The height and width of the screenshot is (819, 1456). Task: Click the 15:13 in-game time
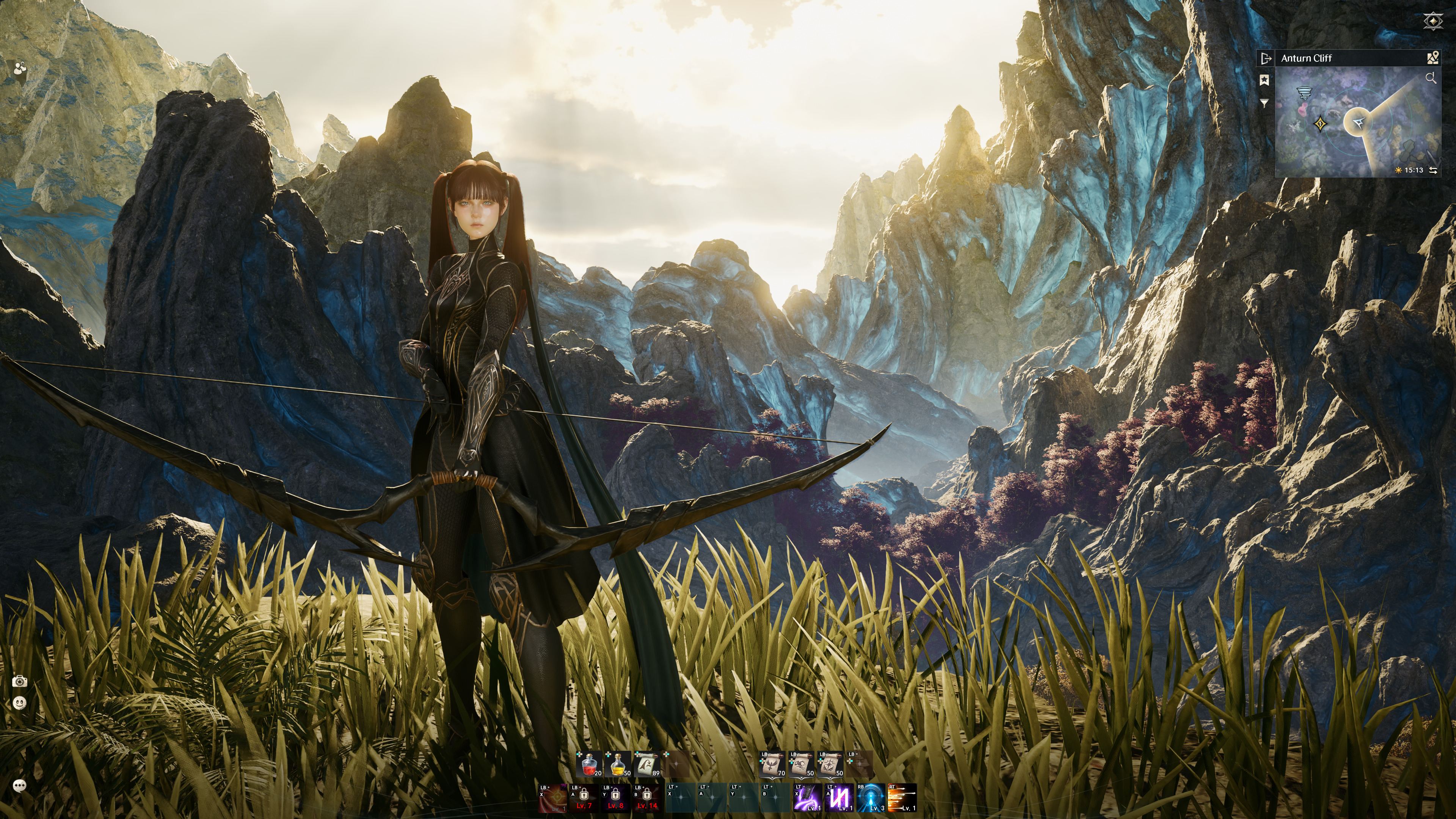pos(1414,170)
